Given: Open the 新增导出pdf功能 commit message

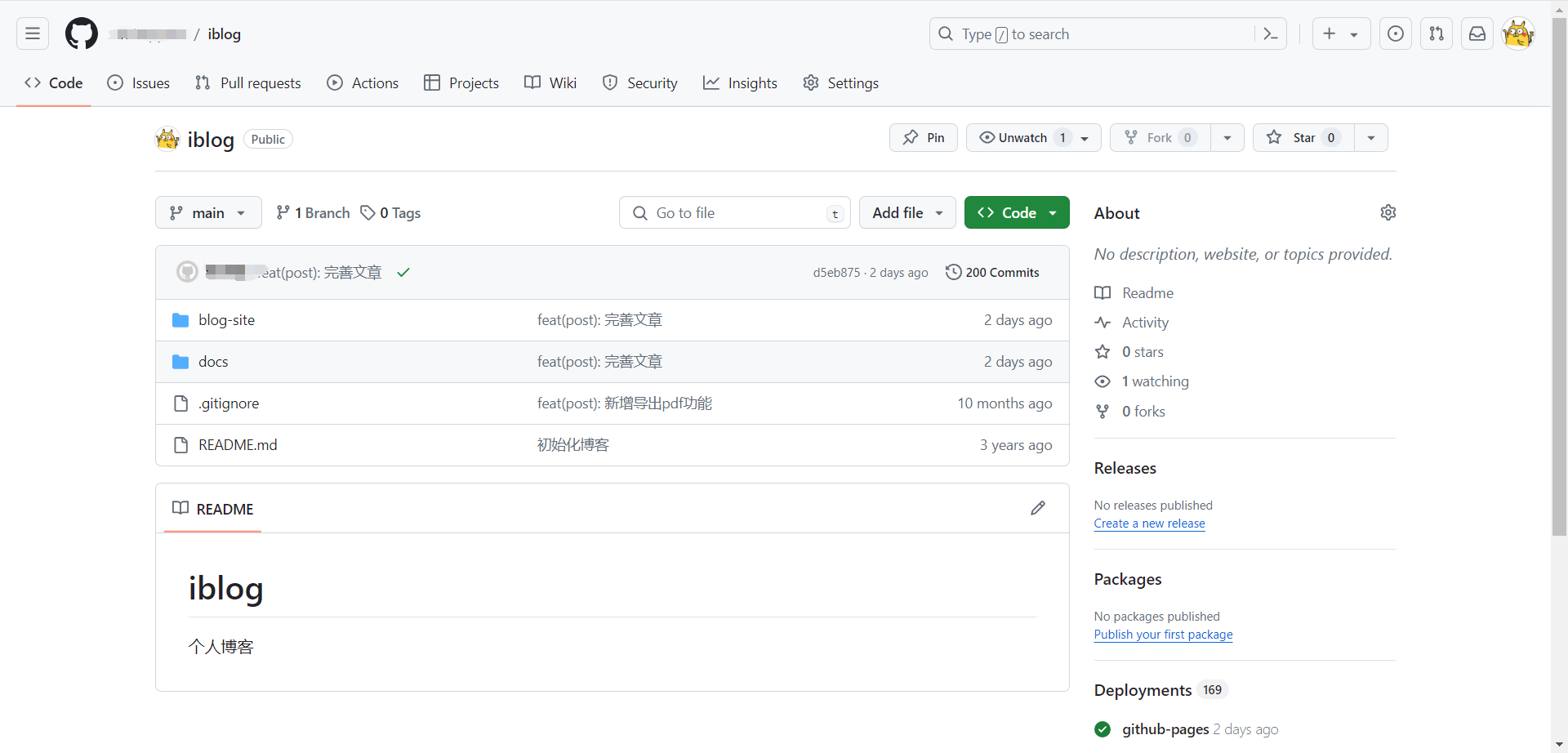Looking at the screenshot, I should coord(624,403).
